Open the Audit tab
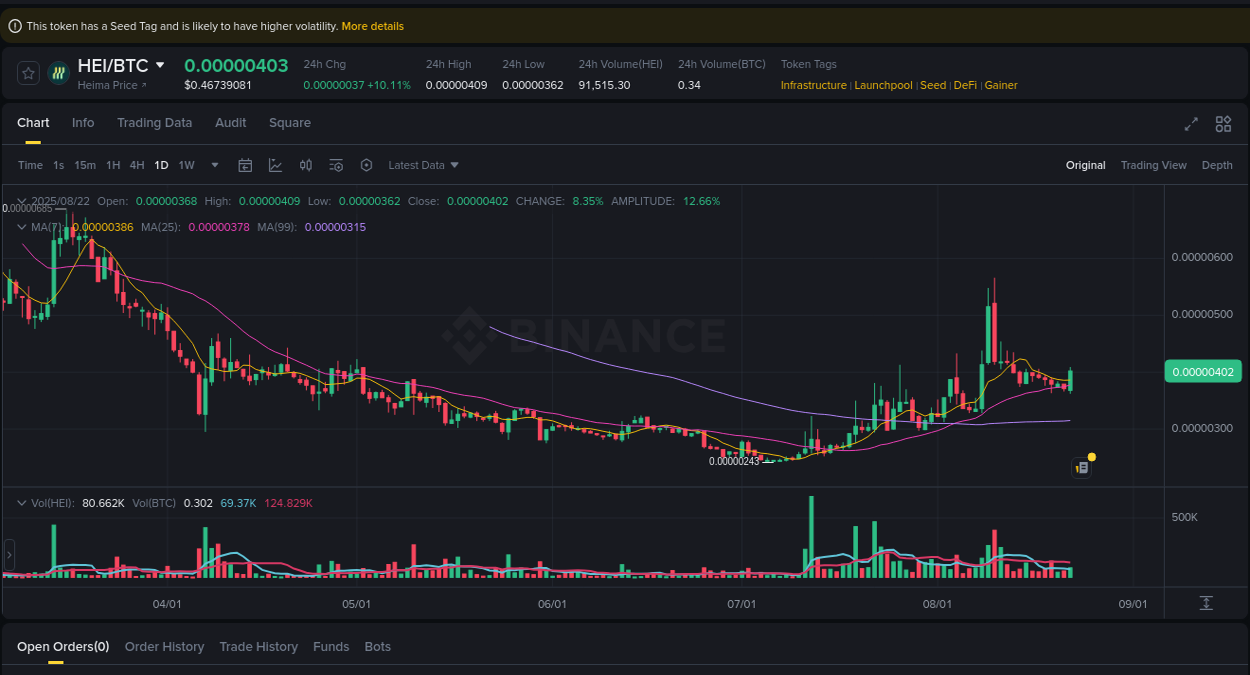Screen dimensions: 1250x675 231,123
